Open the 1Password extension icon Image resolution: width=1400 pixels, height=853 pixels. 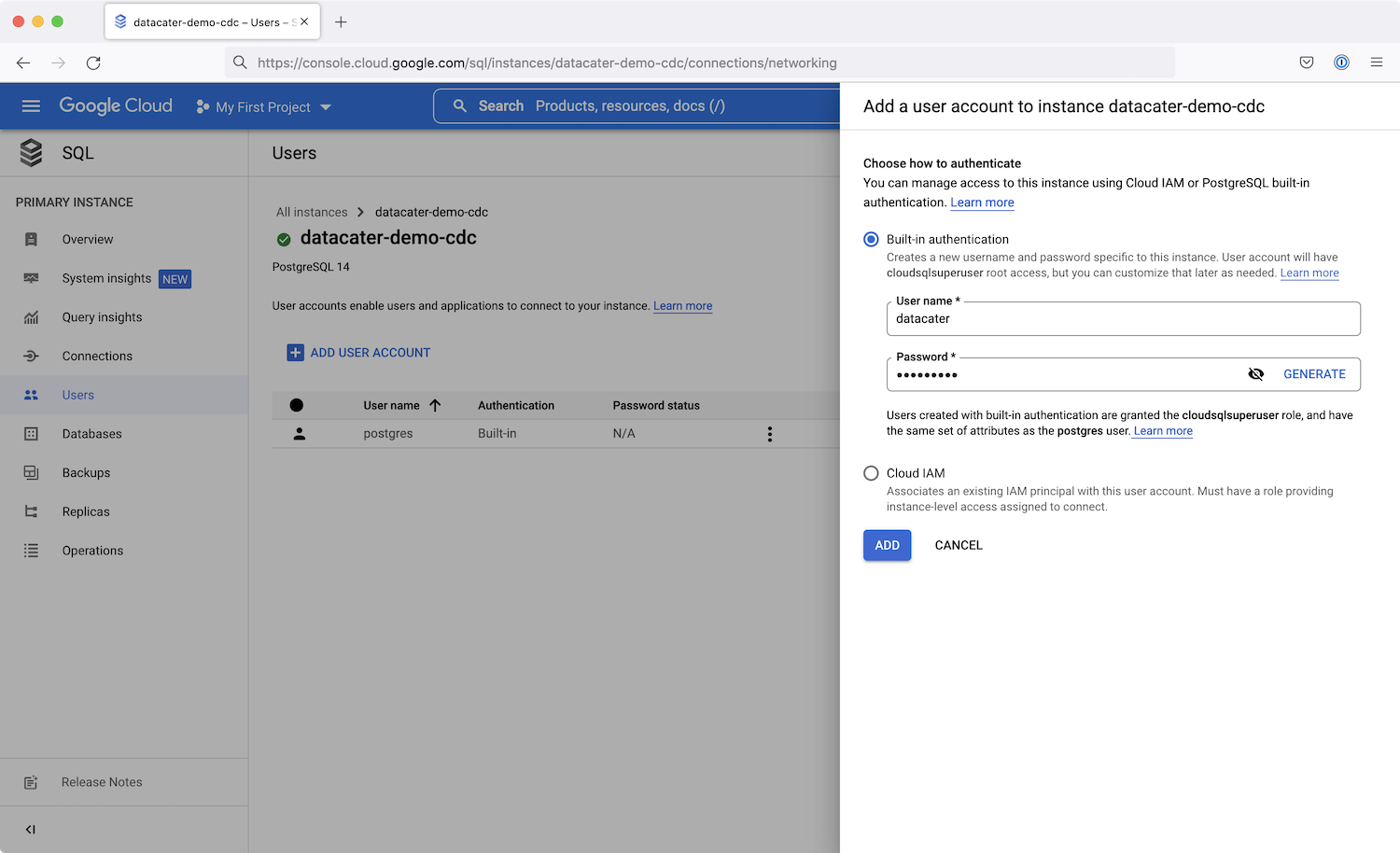tap(1341, 63)
